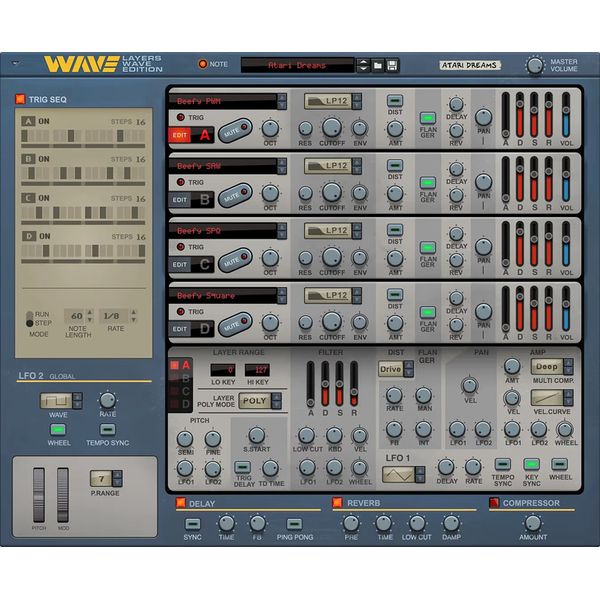The height and width of the screenshot is (600, 600).
Task: Select layer B tab in edit panel
Action: tap(180, 378)
